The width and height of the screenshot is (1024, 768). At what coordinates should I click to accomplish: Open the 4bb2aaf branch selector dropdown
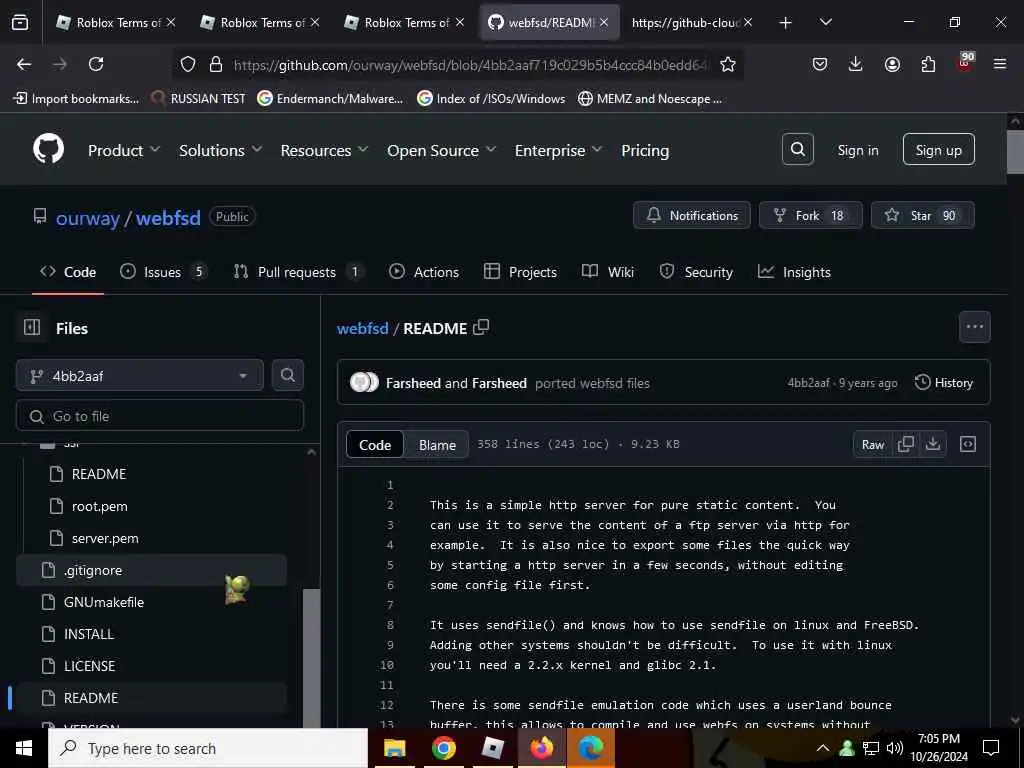coord(140,376)
